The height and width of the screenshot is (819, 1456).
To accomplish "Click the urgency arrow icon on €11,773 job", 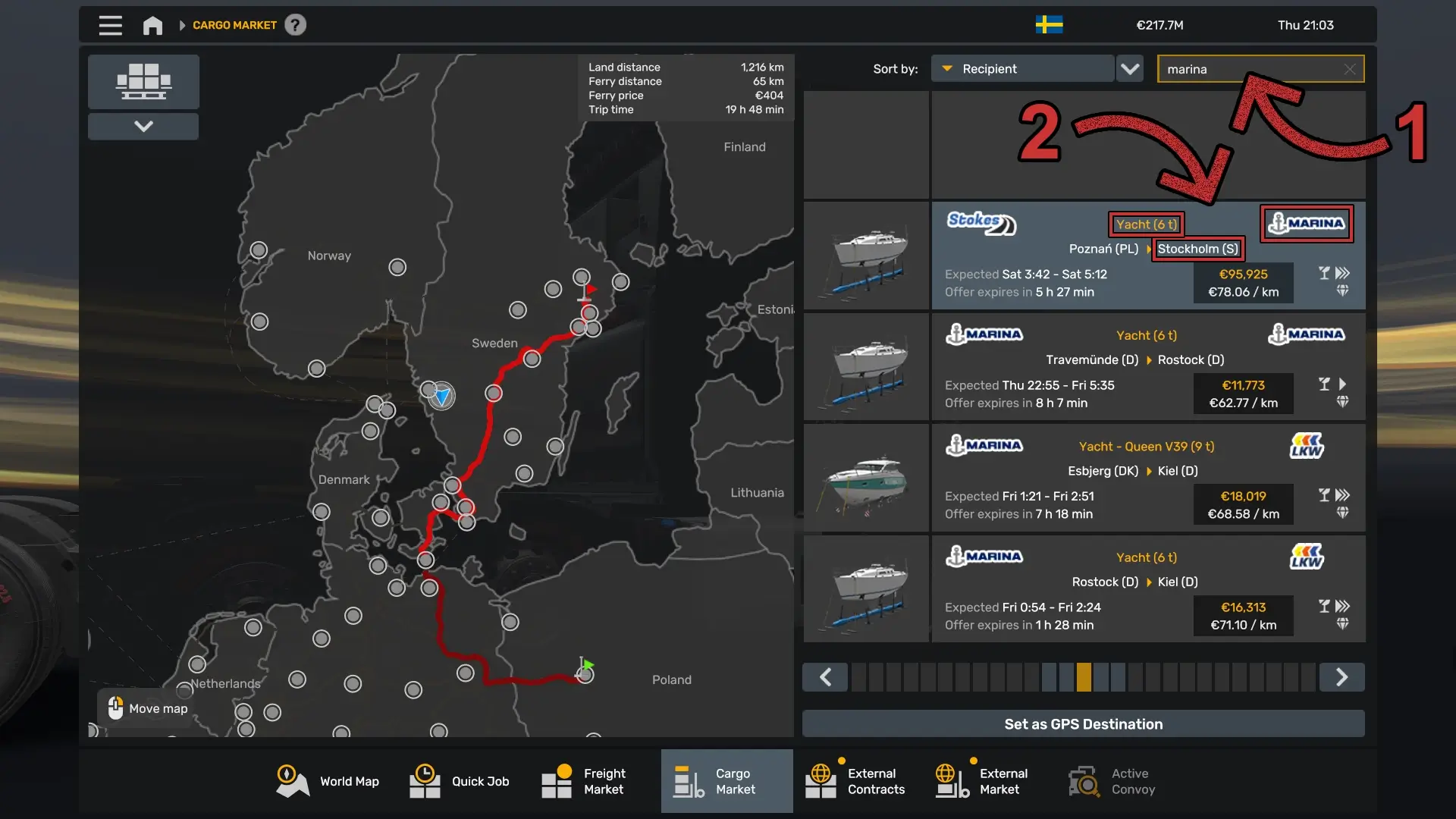I will (1342, 384).
